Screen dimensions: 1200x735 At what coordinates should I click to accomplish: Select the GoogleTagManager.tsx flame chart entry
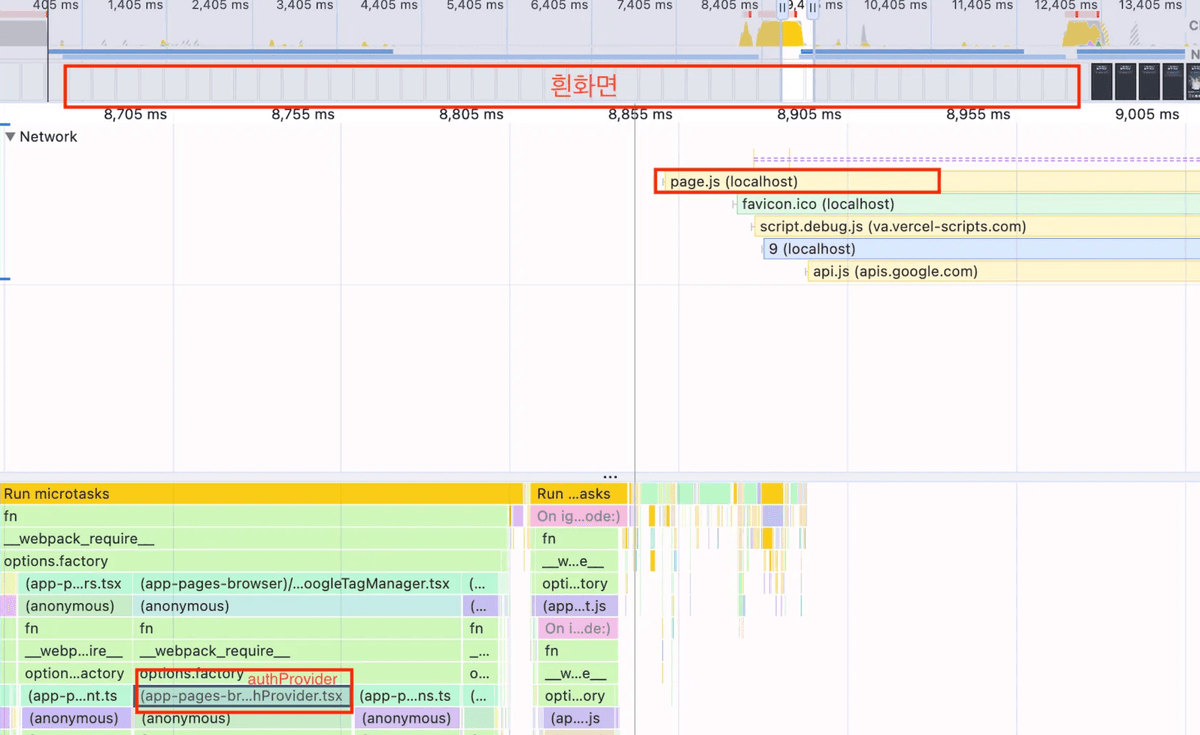coord(296,584)
